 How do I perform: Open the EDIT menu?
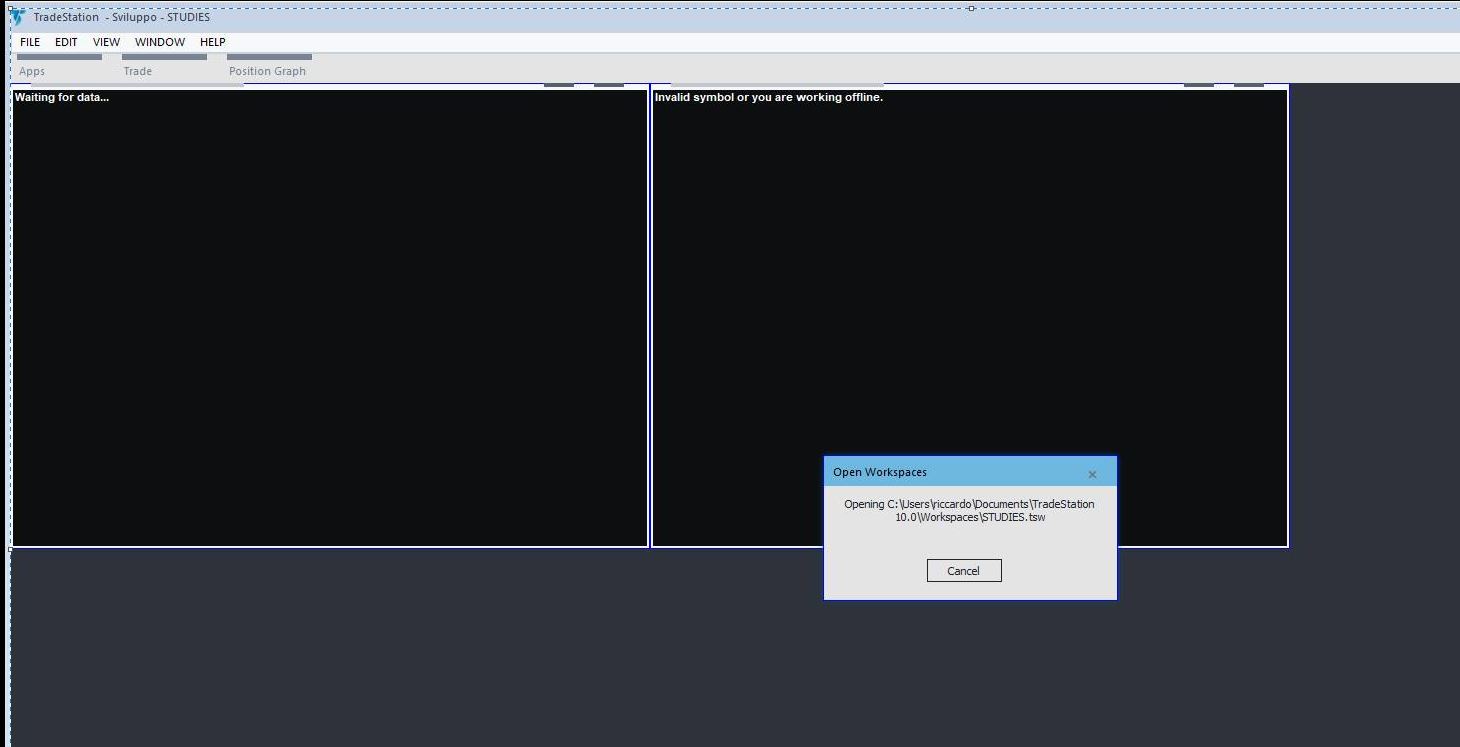[x=66, y=42]
